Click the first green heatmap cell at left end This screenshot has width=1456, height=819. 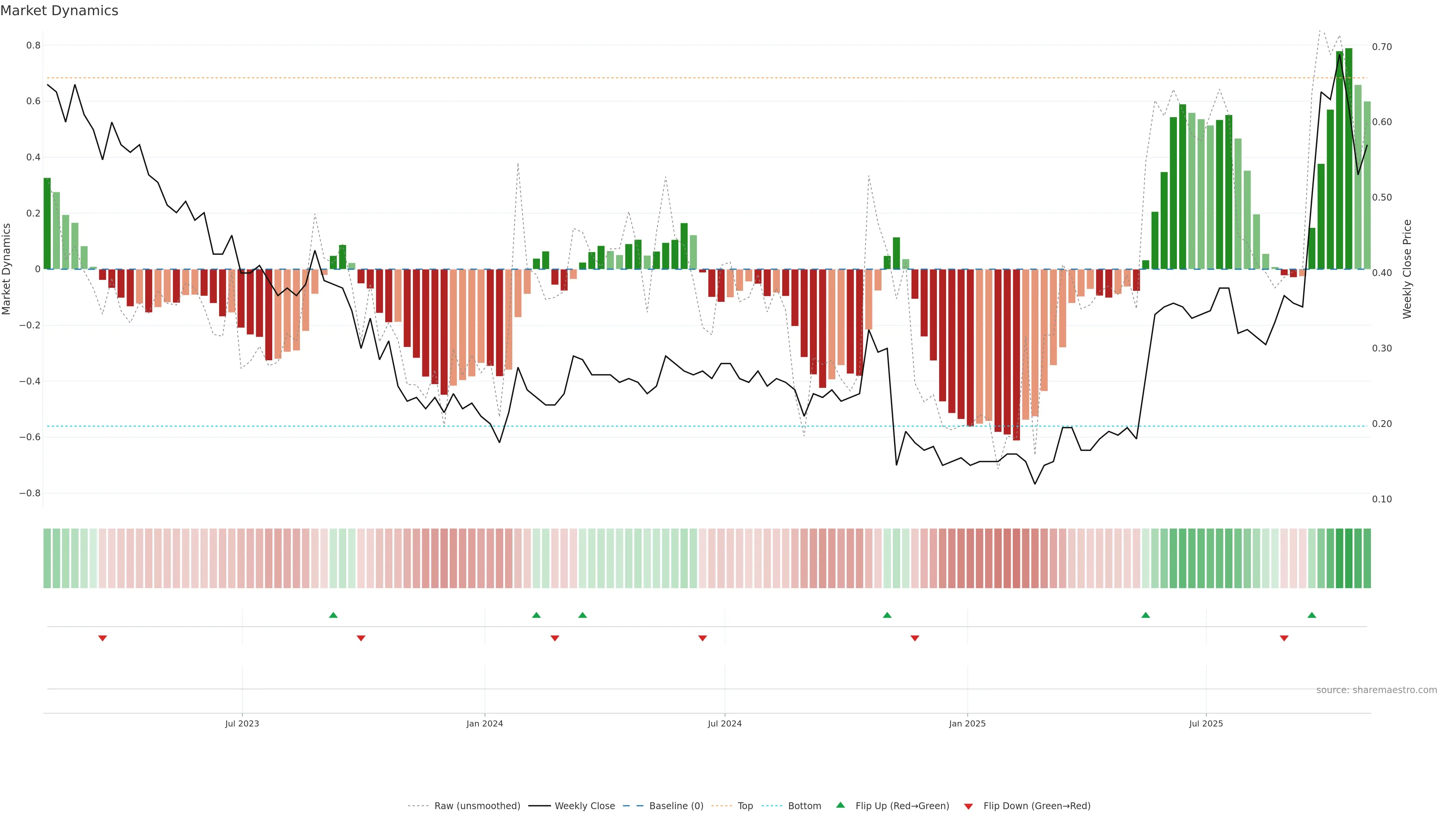click(x=47, y=558)
